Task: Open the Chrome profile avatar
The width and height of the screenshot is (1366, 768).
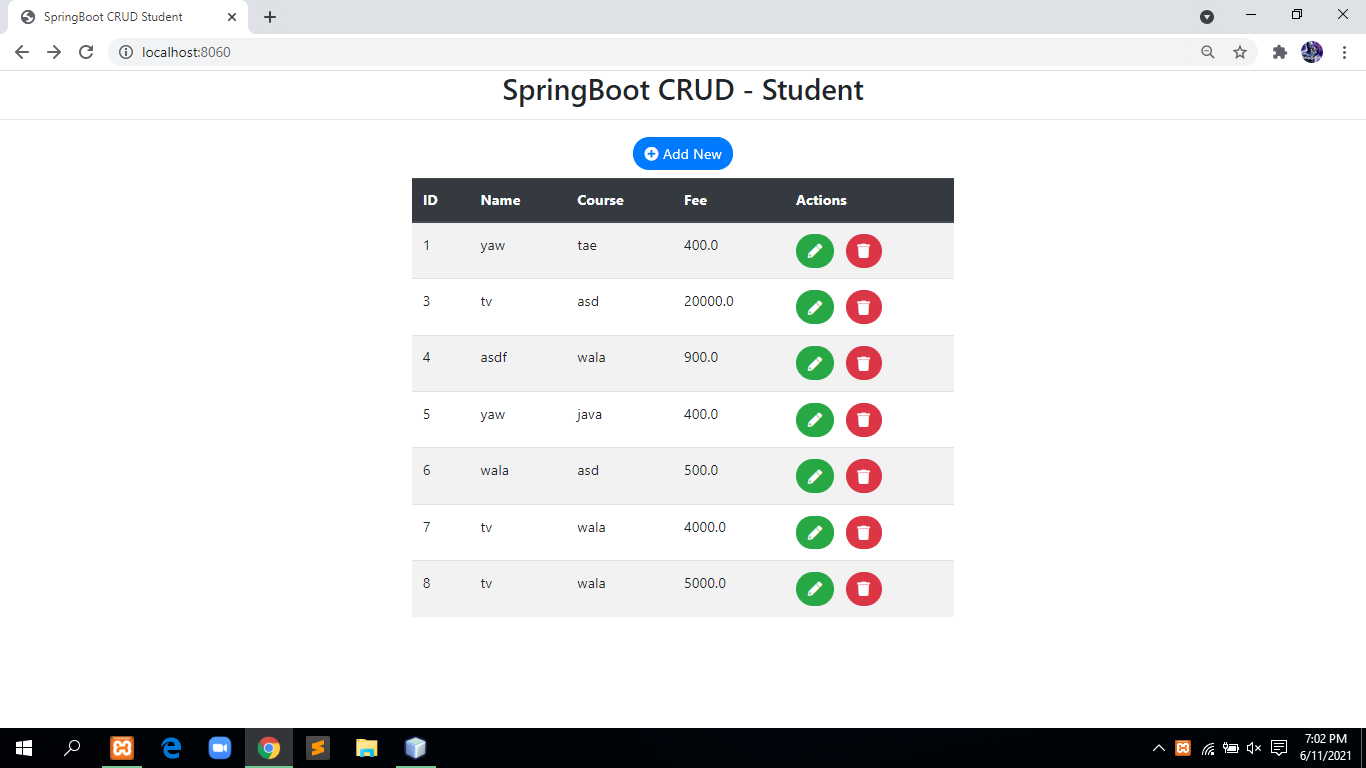Action: [x=1312, y=52]
